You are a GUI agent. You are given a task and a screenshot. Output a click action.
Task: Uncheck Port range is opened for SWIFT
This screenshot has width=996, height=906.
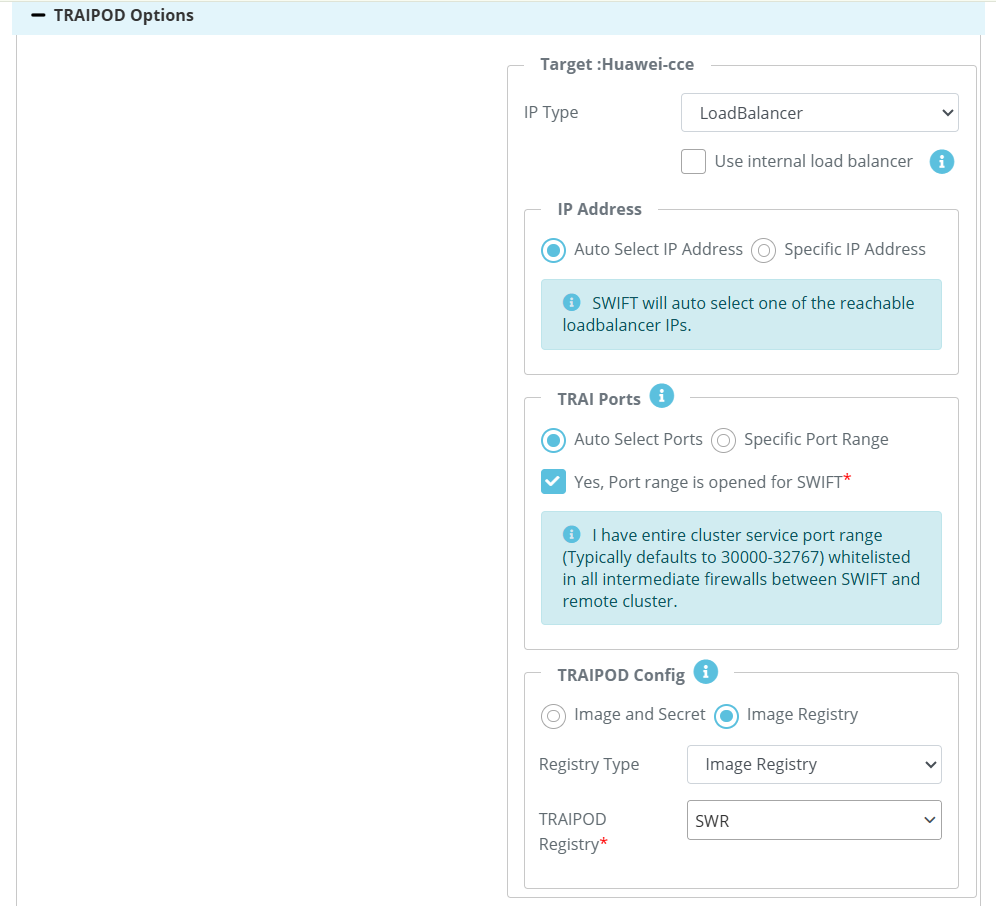(553, 482)
